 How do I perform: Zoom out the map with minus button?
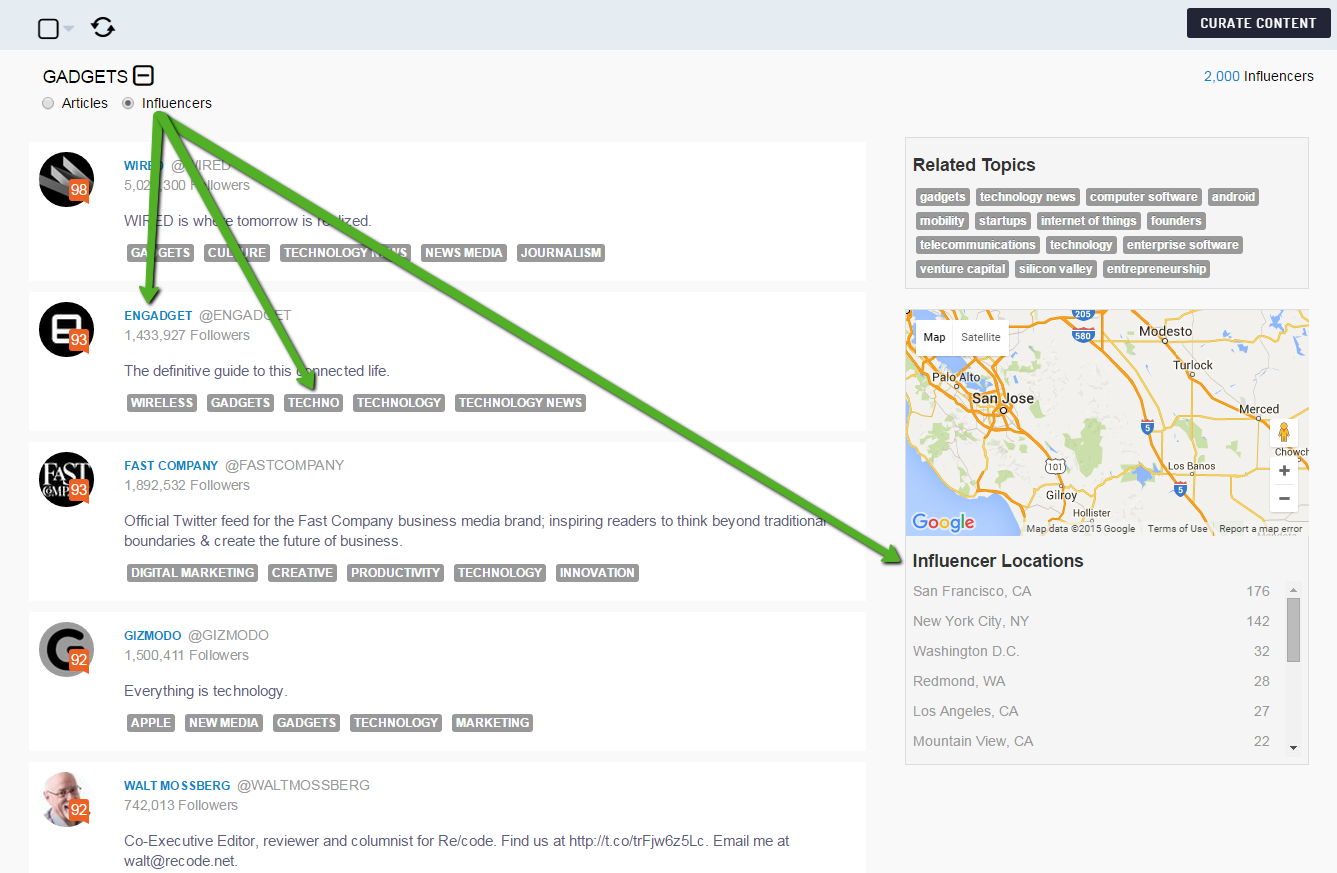click(1284, 498)
